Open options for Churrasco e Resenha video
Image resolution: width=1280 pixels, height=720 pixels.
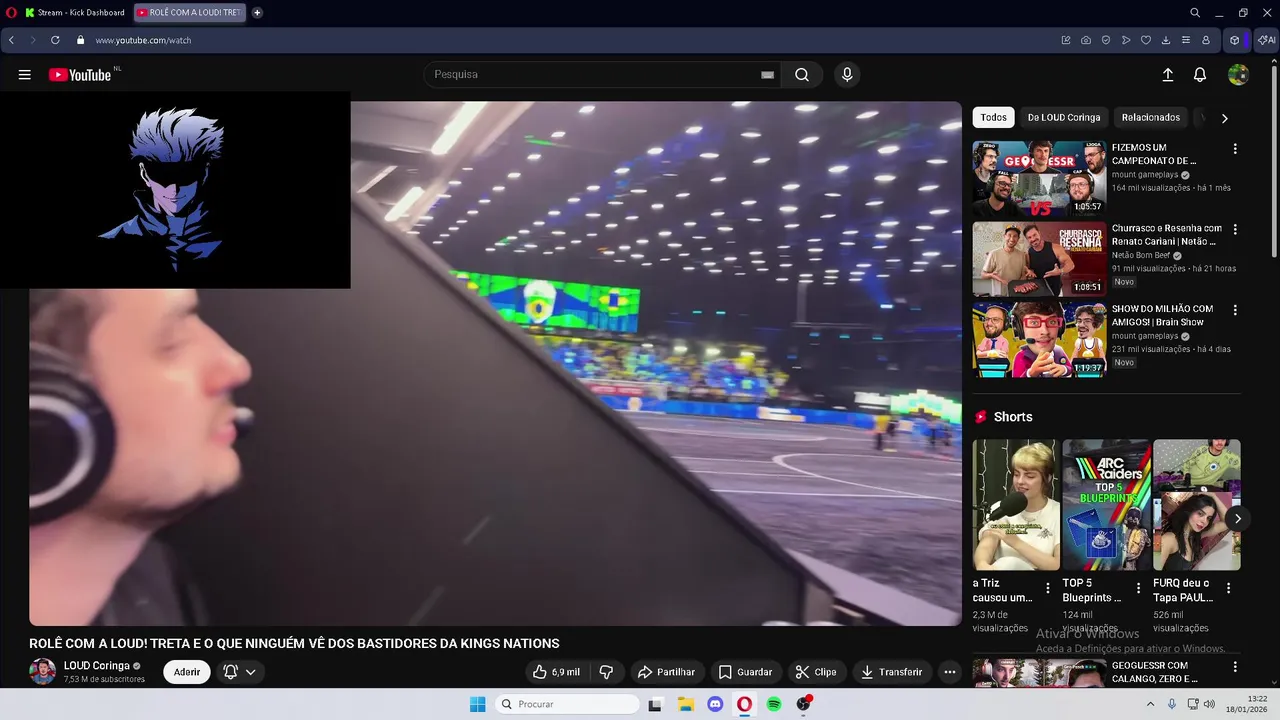tap(1234, 229)
